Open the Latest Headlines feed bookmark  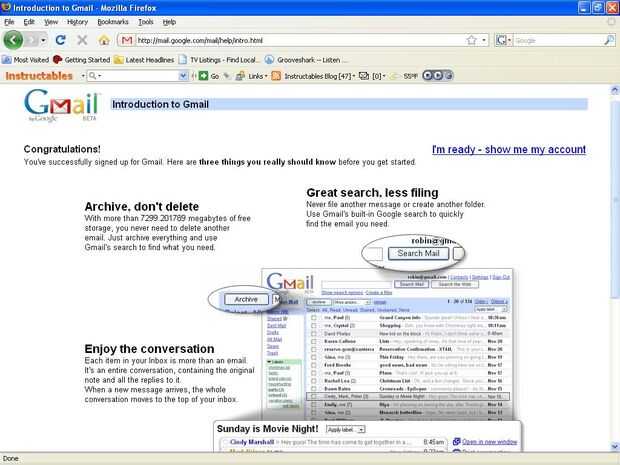144,60
